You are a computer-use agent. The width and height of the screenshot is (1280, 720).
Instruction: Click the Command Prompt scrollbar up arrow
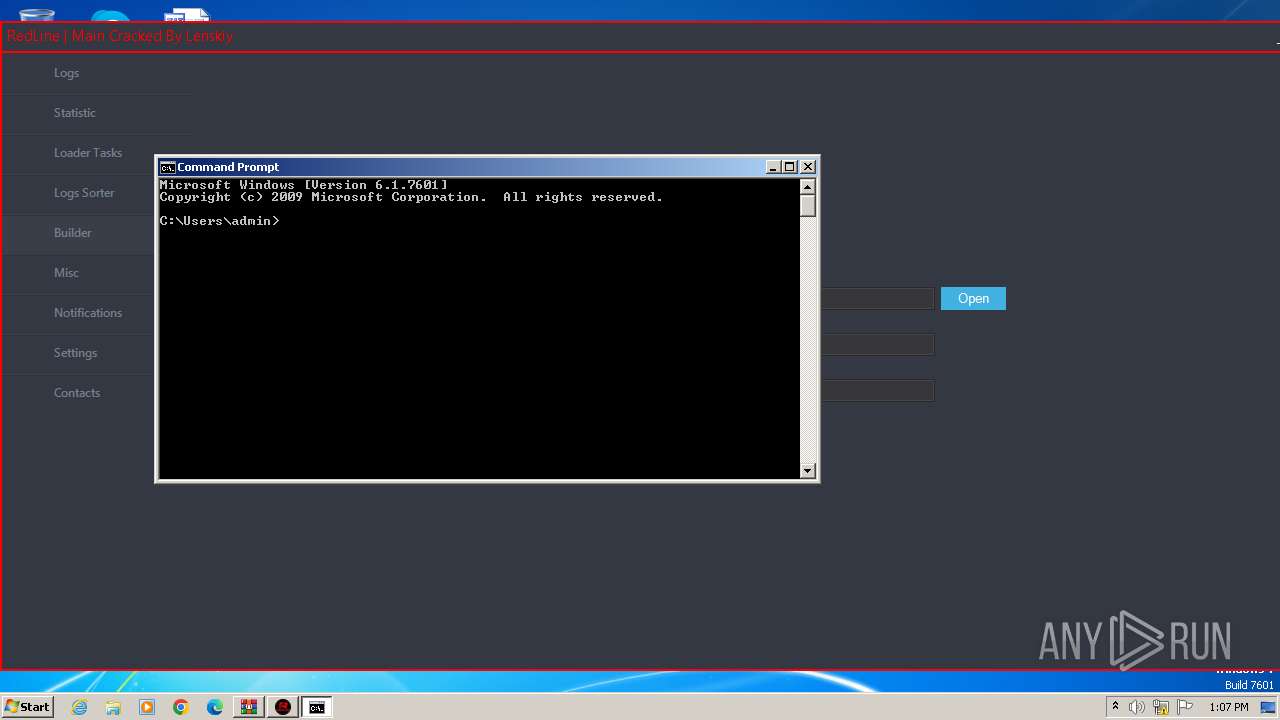[808, 187]
